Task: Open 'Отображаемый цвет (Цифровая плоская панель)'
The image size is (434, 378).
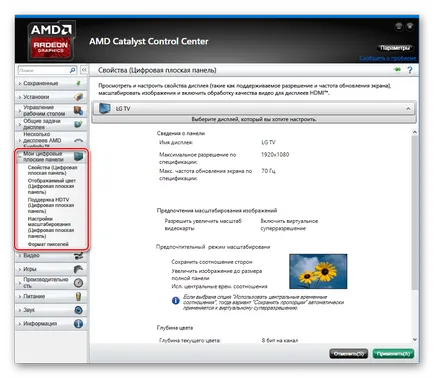Action: click(x=52, y=186)
